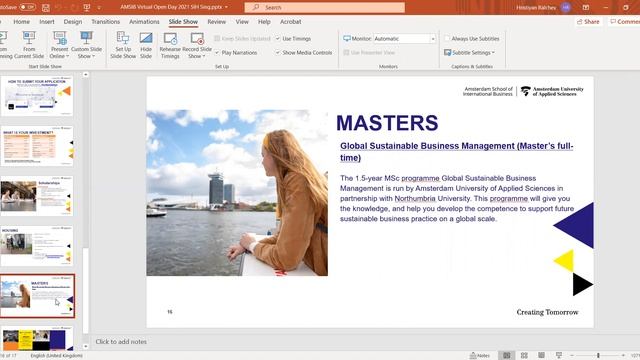Toggle the Show Media Controls checkbox
The image size is (640, 360).
[x=278, y=53]
